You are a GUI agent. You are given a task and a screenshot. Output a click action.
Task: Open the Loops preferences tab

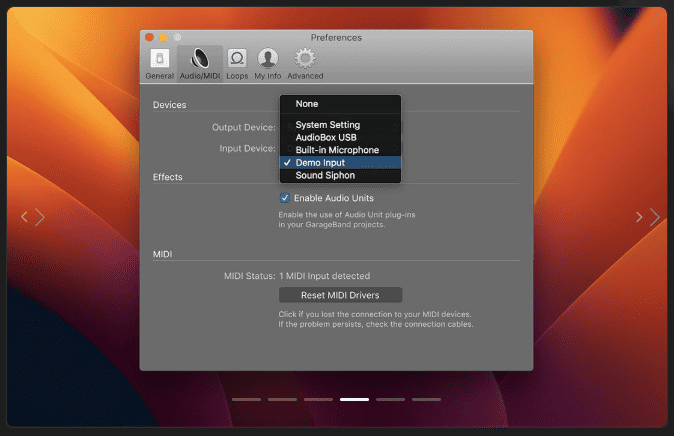237,64
